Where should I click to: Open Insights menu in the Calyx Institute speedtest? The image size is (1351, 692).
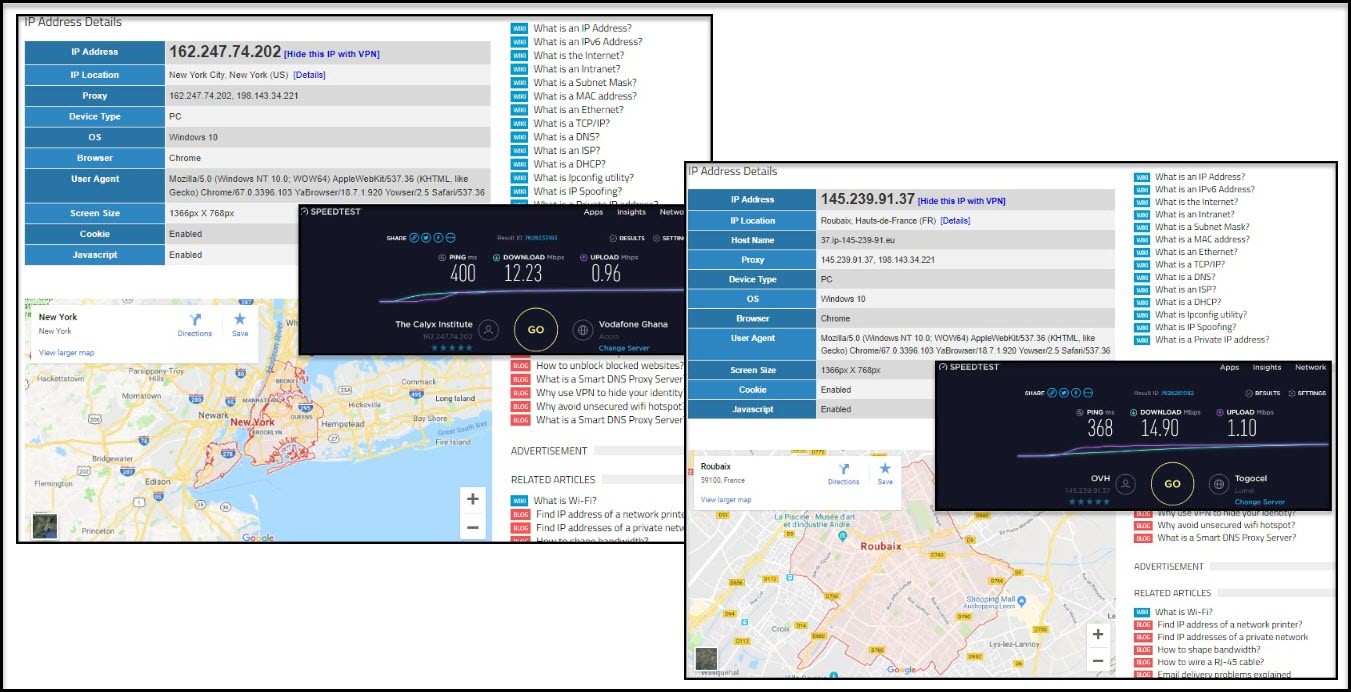pyautogui.click(x=631, y=212)
